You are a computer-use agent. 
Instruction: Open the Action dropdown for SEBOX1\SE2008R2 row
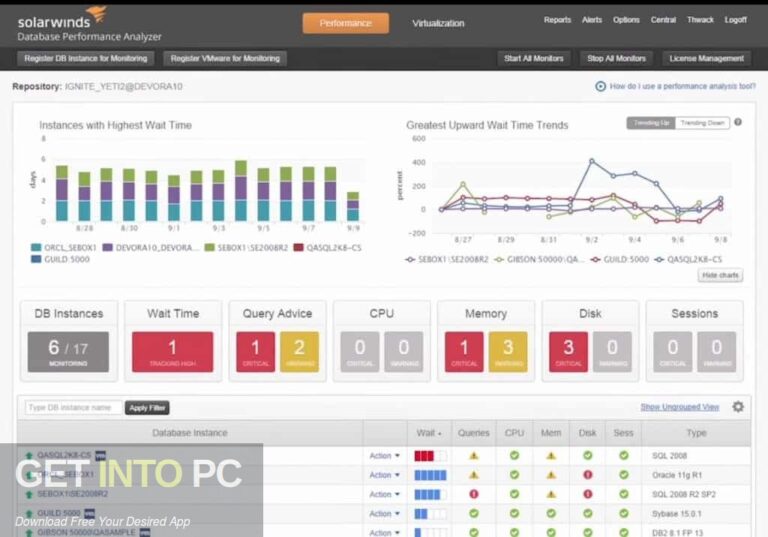[x=384, y=494]
